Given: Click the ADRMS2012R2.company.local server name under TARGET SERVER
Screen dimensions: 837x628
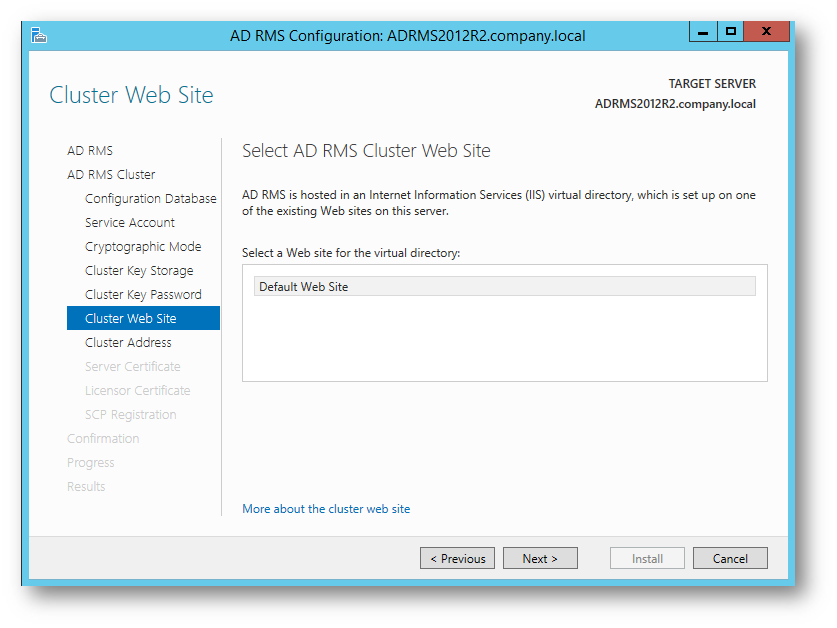Looking at the screenshot, I should (x=675, y=104).
